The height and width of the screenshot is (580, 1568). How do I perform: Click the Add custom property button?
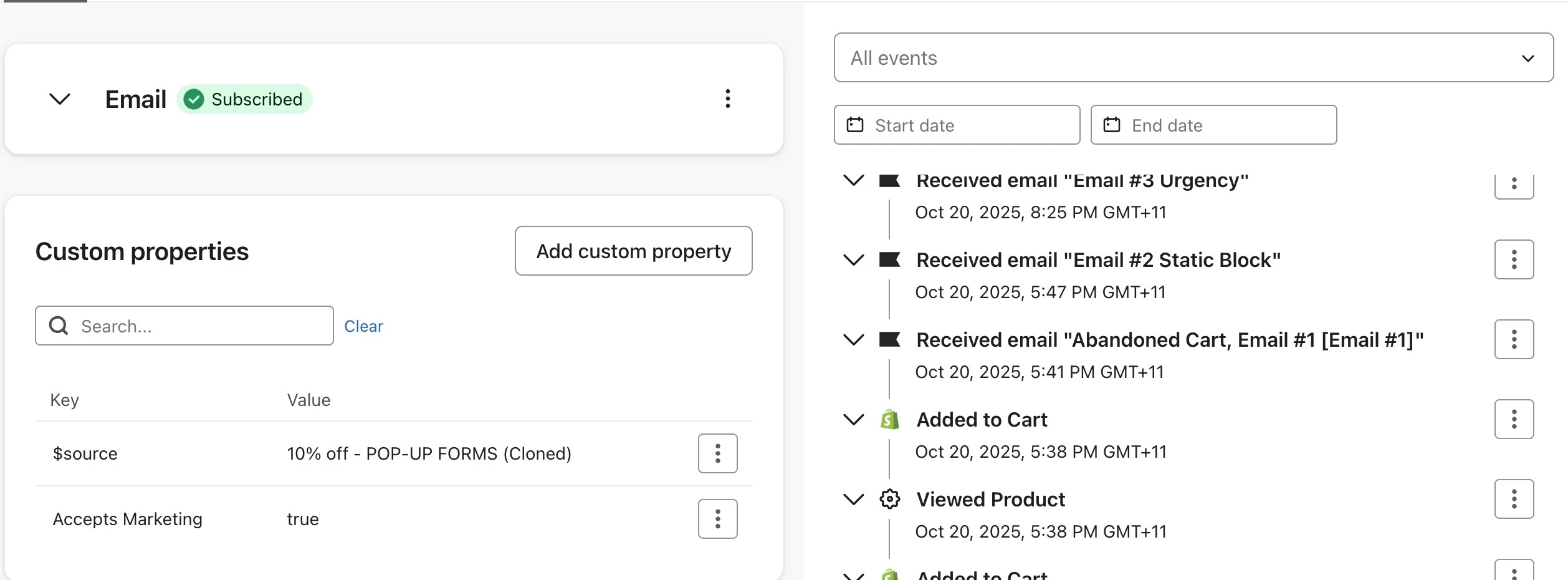tap(633, 251)
